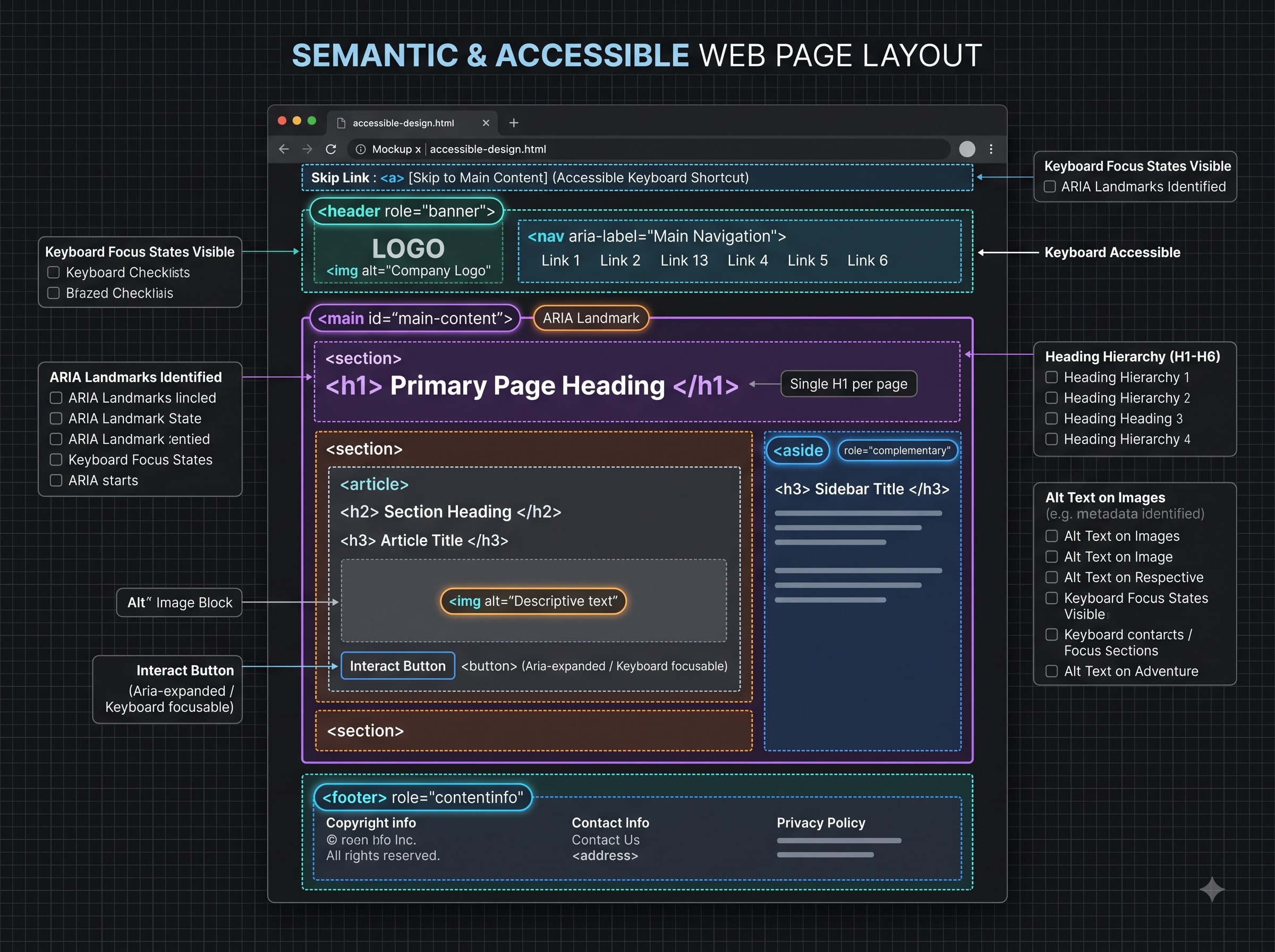The image size is (1275, 952).
Task: Click the LOGO image
Action: [x=408, y=249]
